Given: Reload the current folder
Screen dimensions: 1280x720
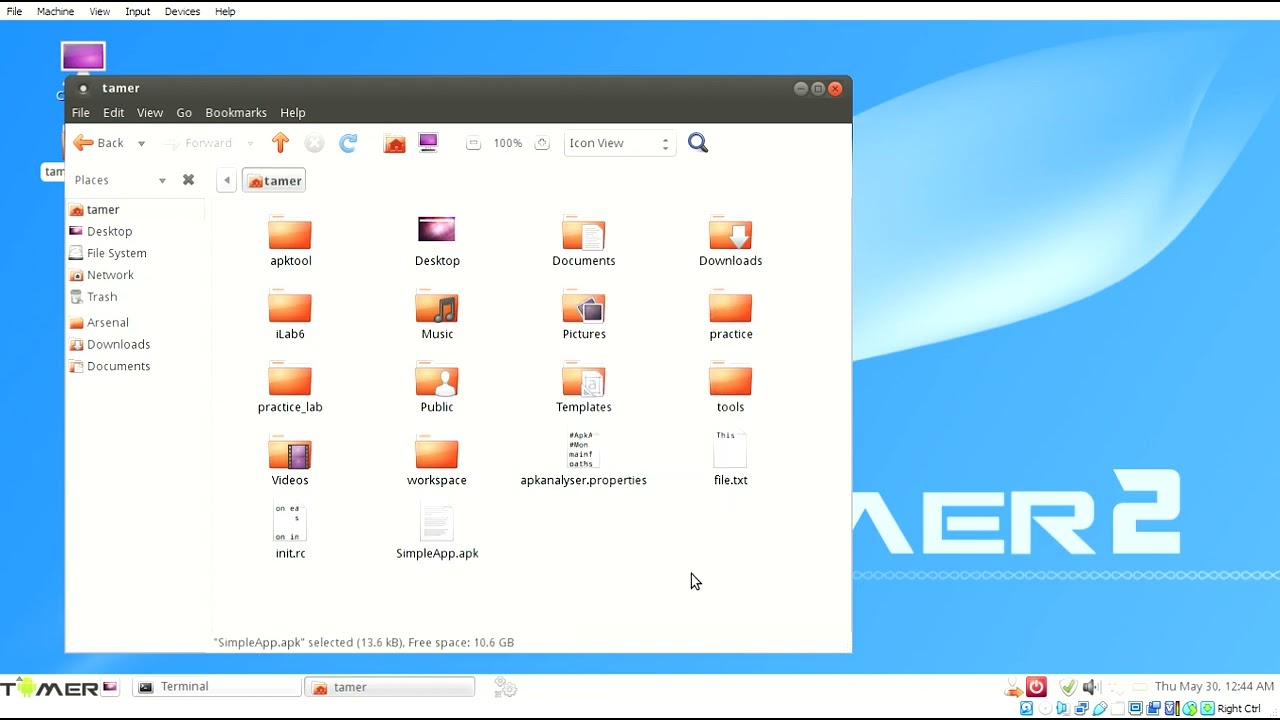Looking at the screenshot, I should tap(348, 143).
